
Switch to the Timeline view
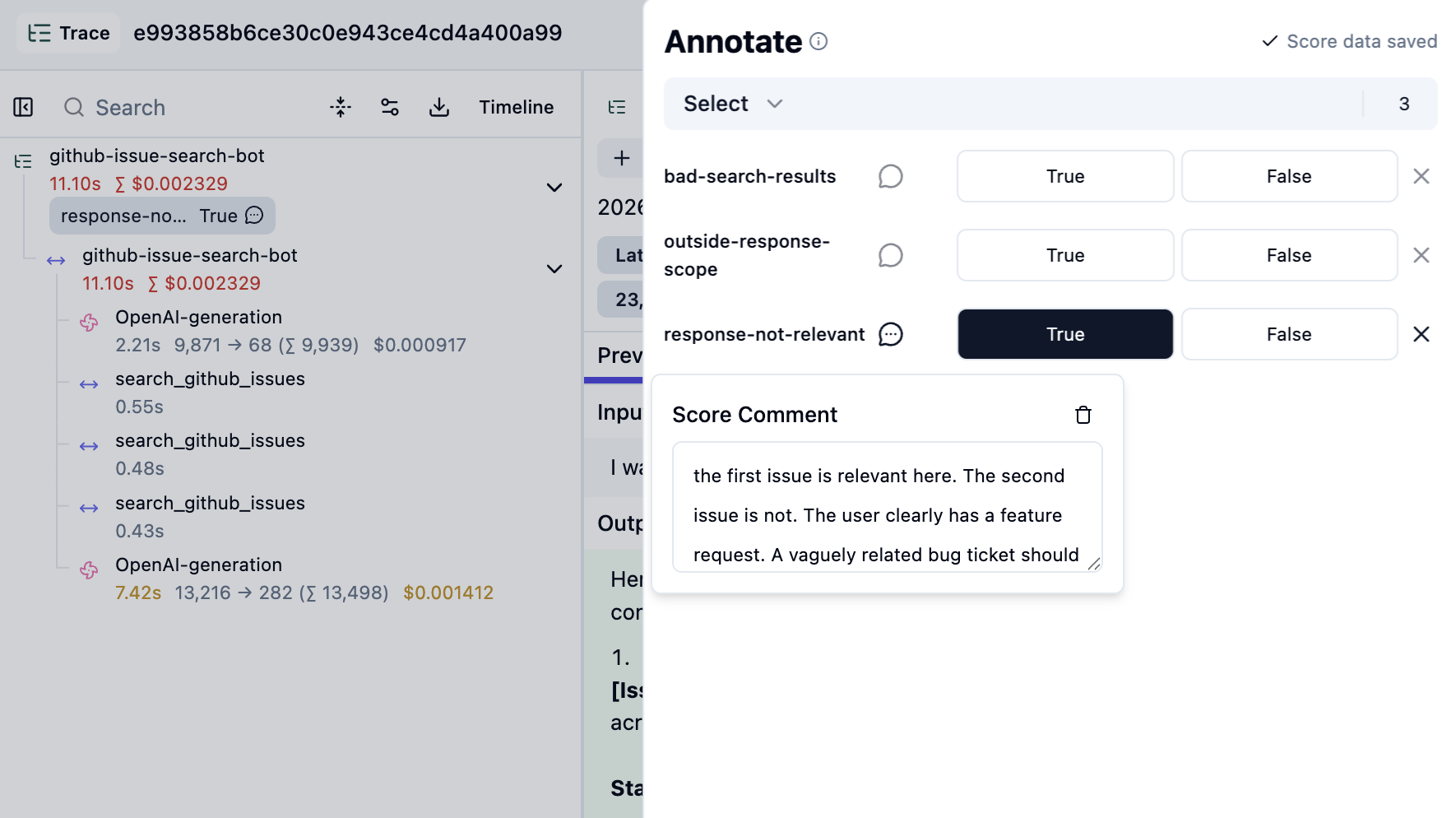tap(516, 107)
